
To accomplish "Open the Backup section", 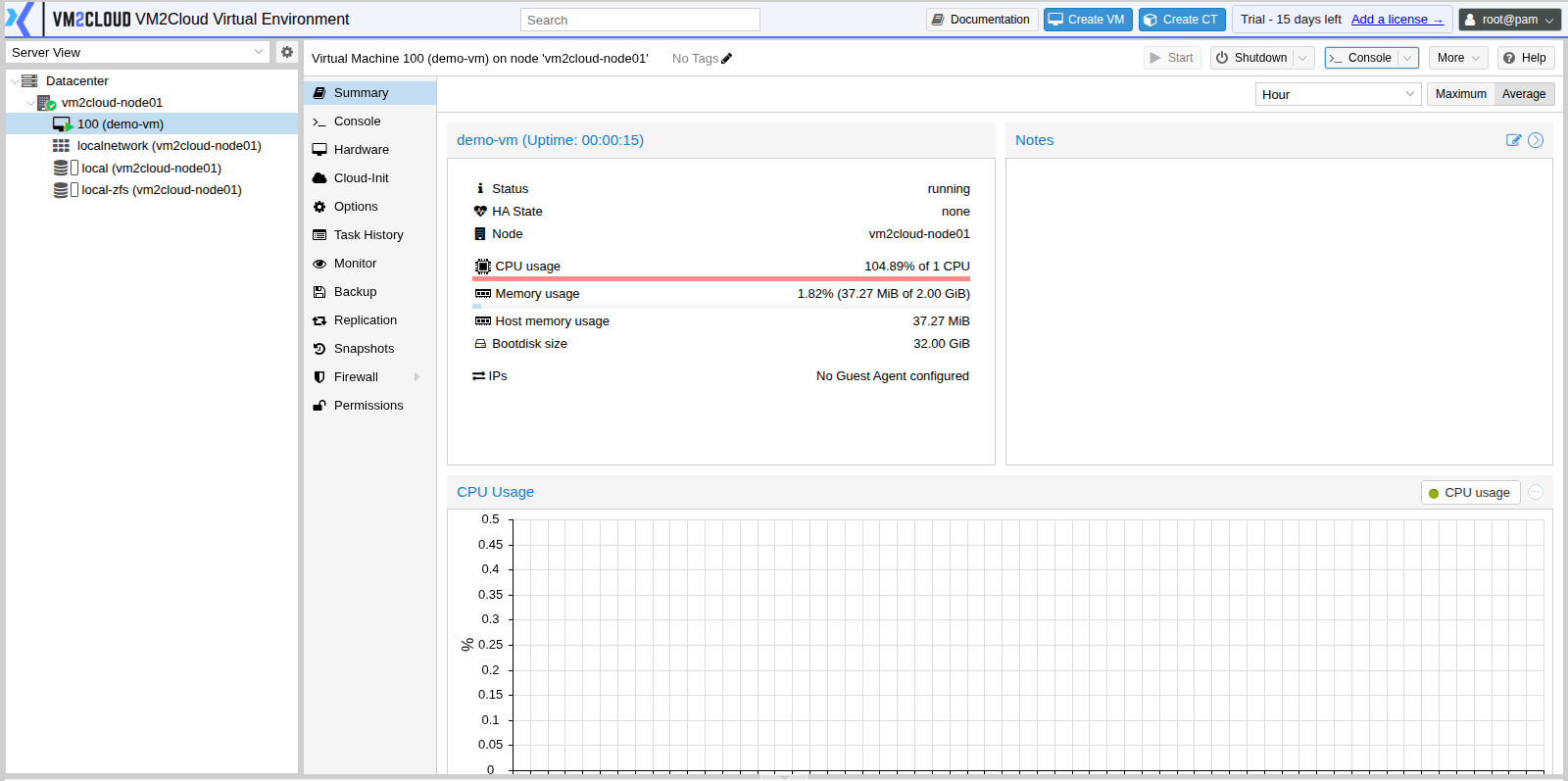I will 369,292.
